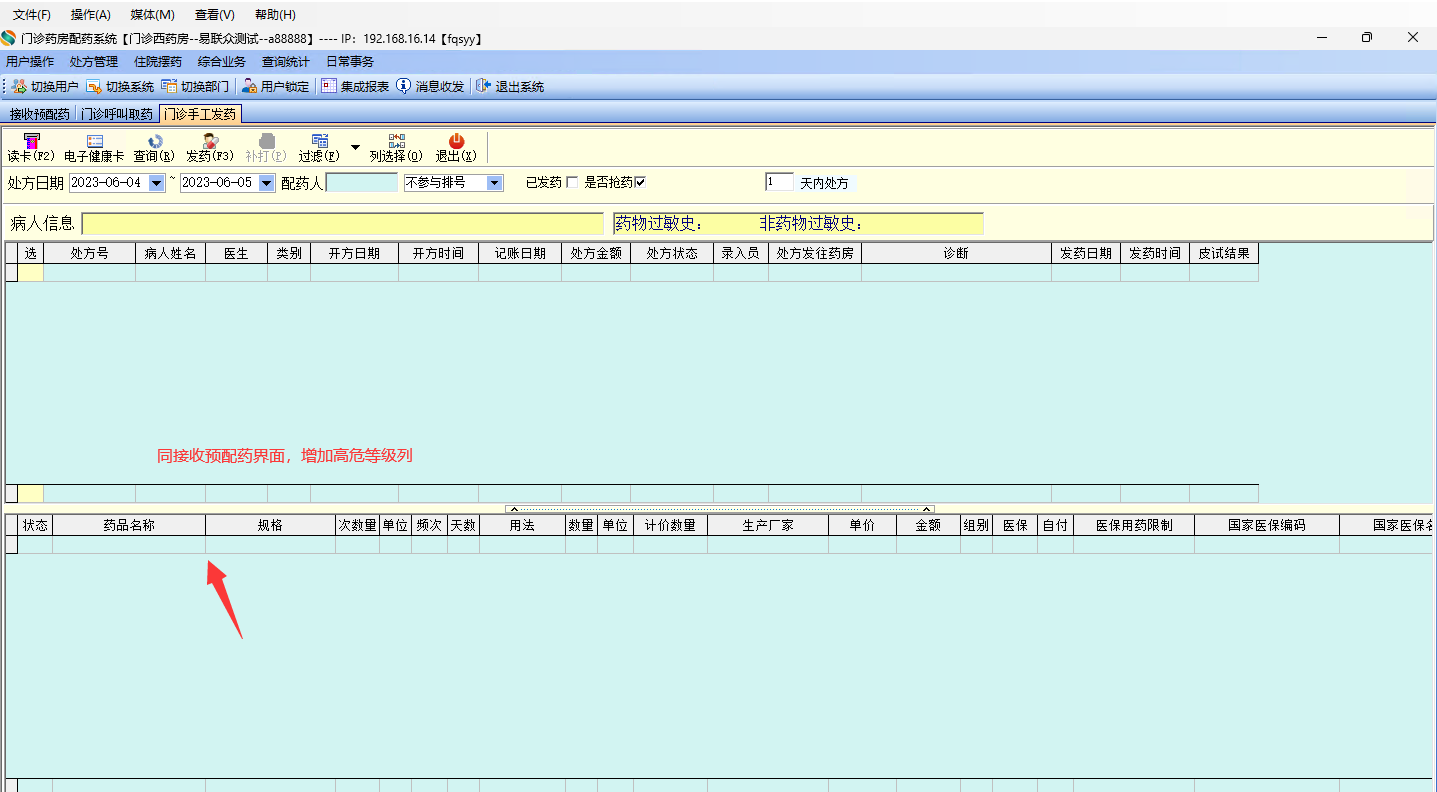Click the 退出系统 exit system icon
Image resolution: width=1437 pixels, height=792 pixels.
coord(484,87)
